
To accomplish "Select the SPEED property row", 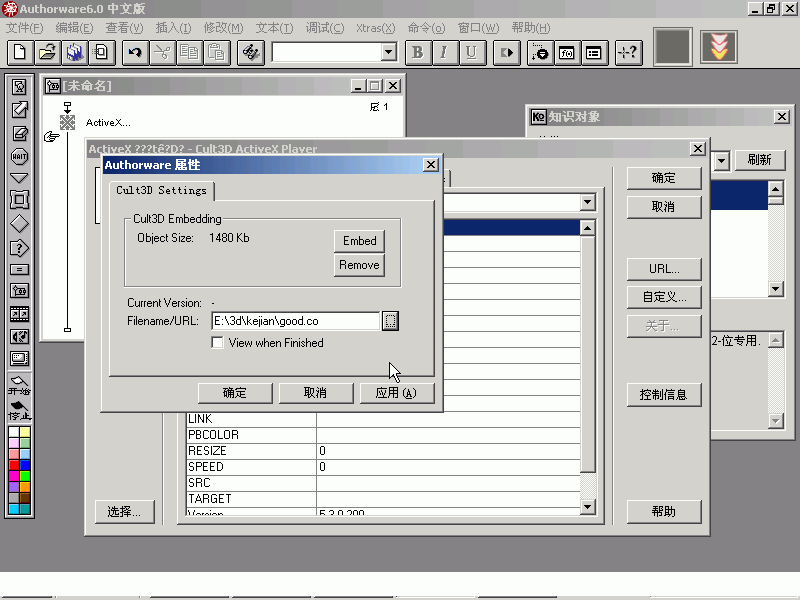I will coord(383,467).
